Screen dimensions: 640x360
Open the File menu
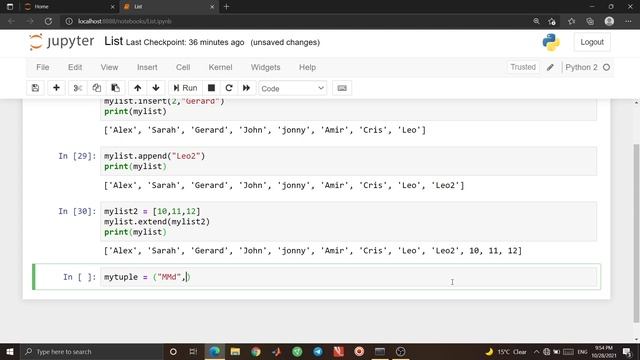42,67
